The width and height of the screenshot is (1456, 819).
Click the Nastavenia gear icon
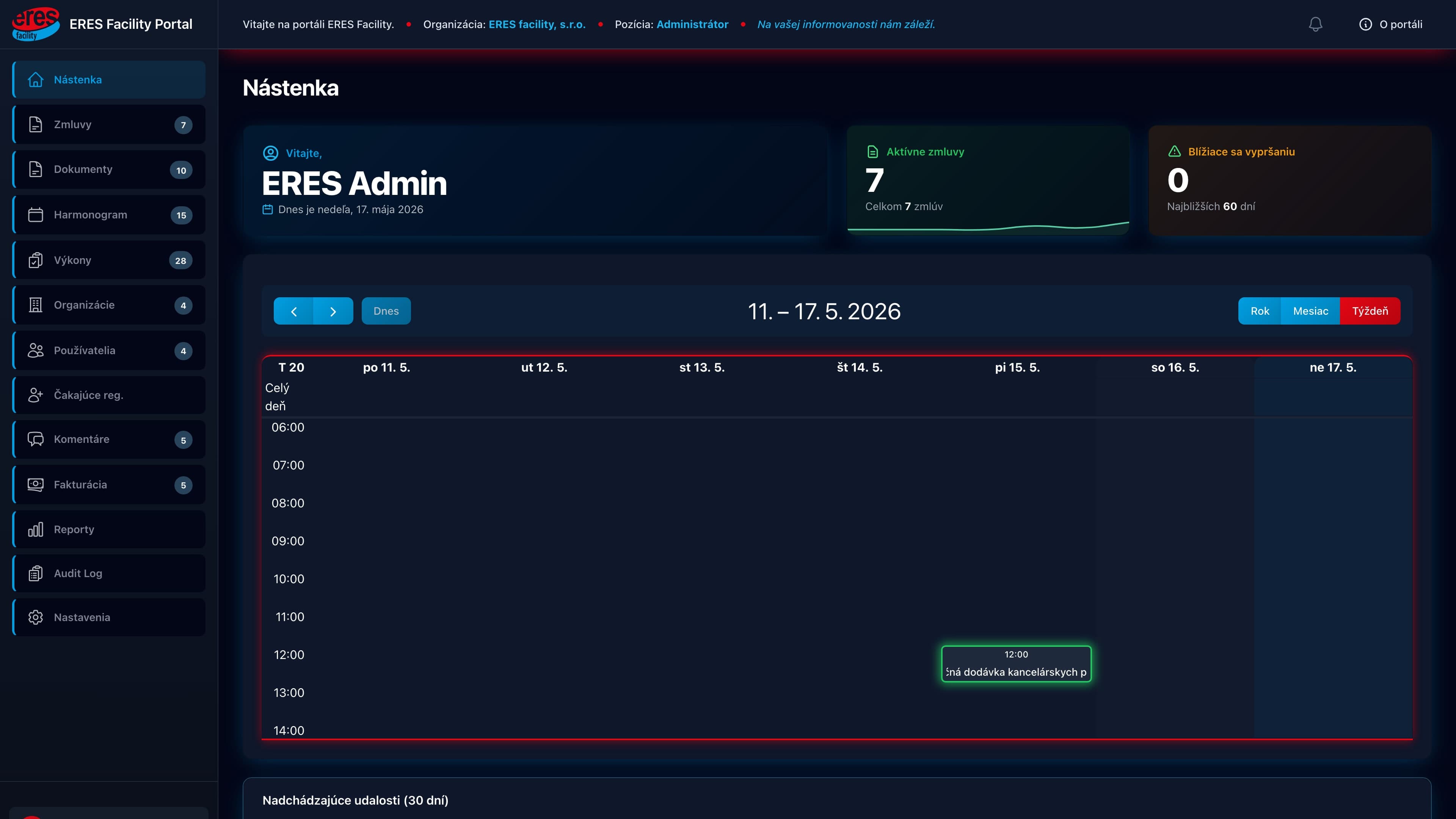(x=36, y=617)
